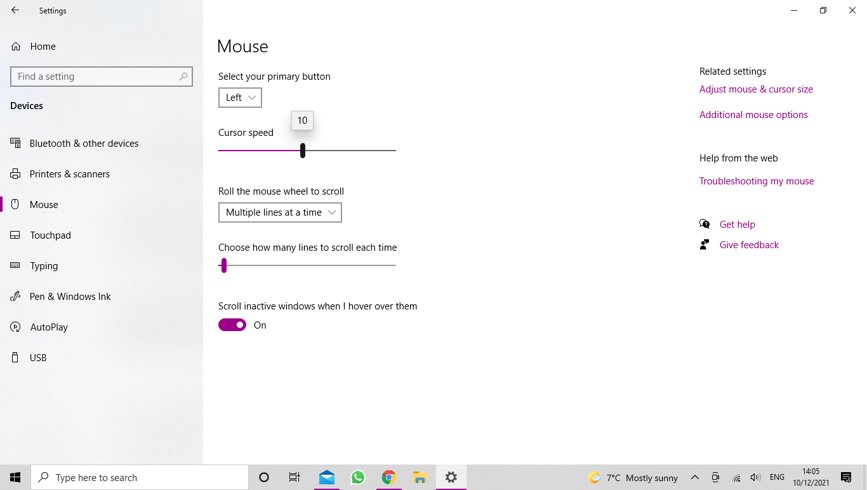Go to Printers & scanners section
867x490 pixels.
(x=69, y=174)
